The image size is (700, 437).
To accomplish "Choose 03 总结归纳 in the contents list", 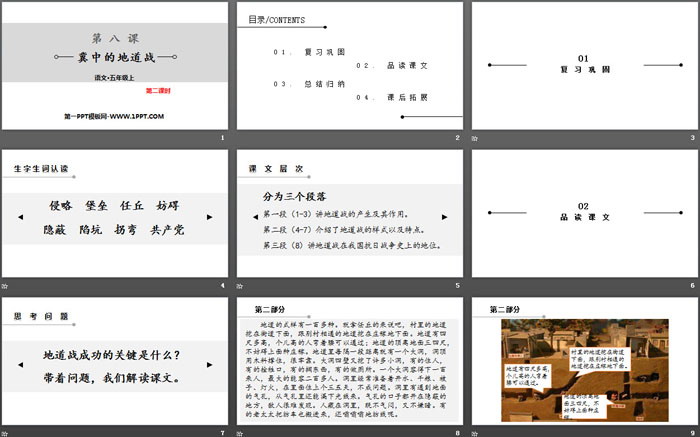I will pyautogui.click(x=297, y=83).
